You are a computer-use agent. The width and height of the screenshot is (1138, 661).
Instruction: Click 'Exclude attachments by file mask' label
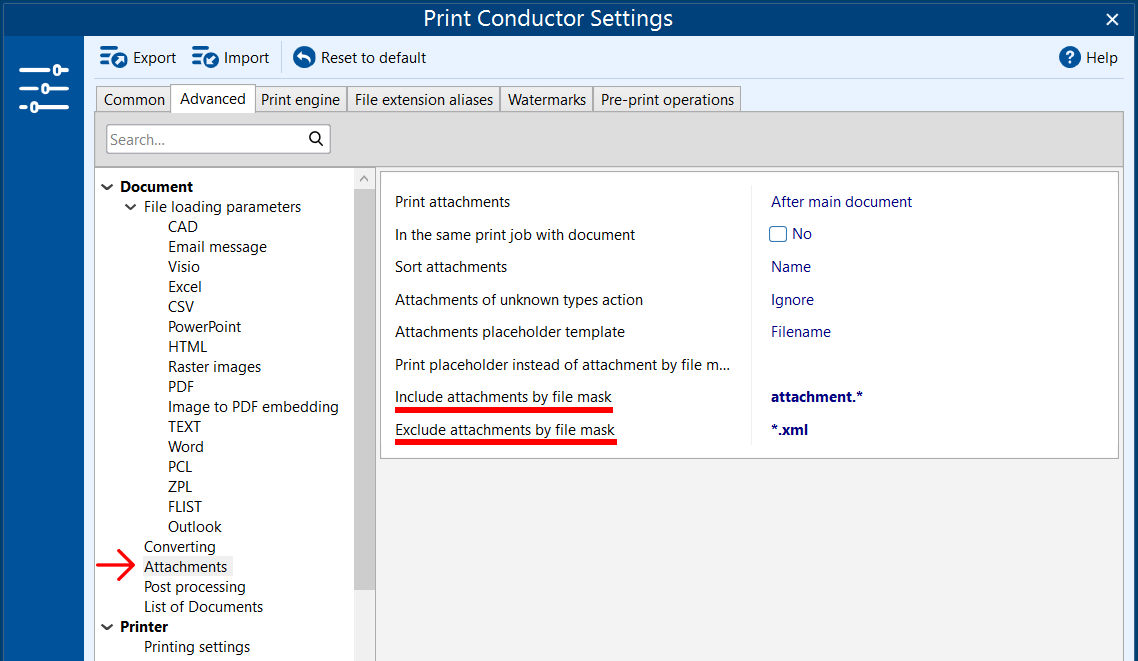[x=504, y=430]
